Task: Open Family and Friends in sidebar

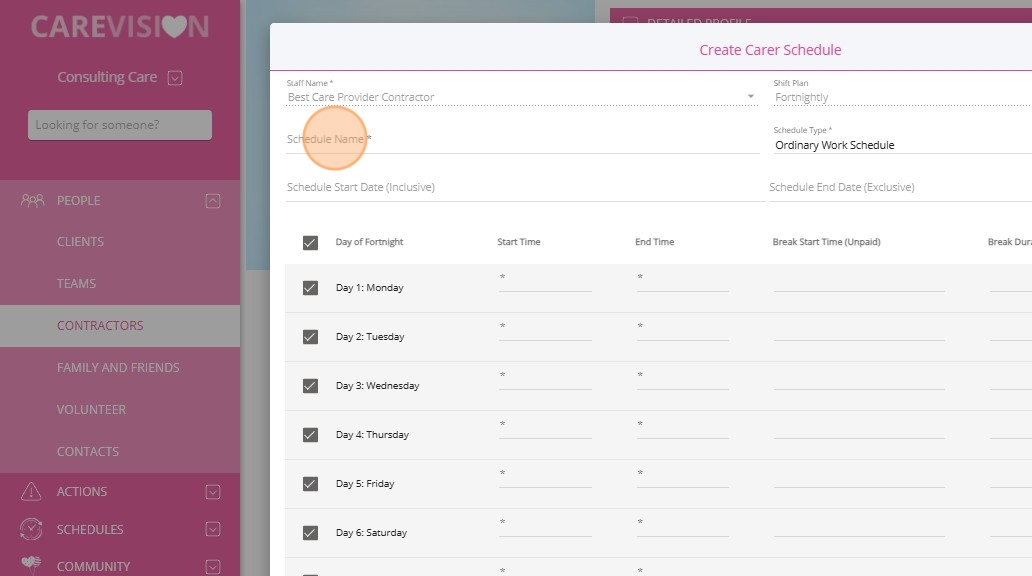Action: click(x=118, y=367)
